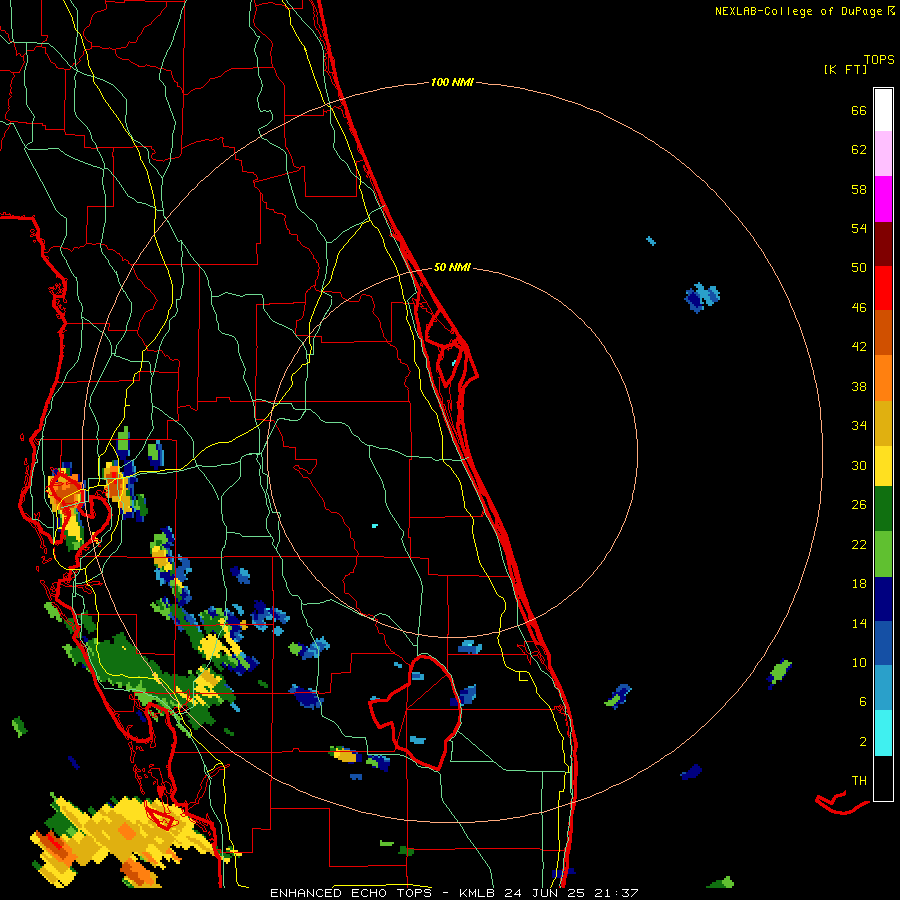The image size is (900, 900).
Task: Click the TOPS legend title
Action: point(879,60)
